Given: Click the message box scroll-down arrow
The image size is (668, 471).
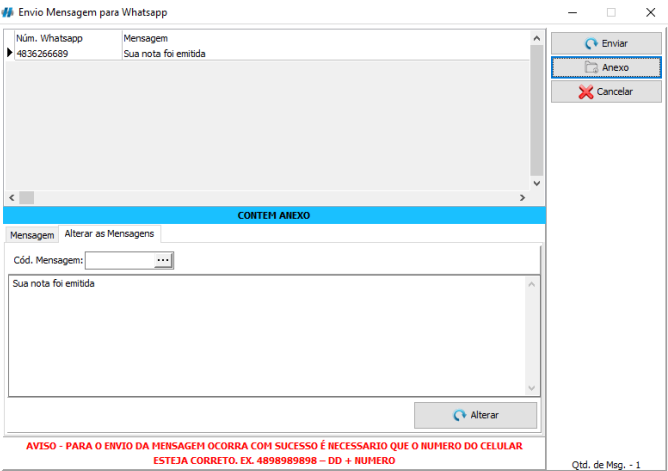Looking at the screenshot, I should click(532, 387).
